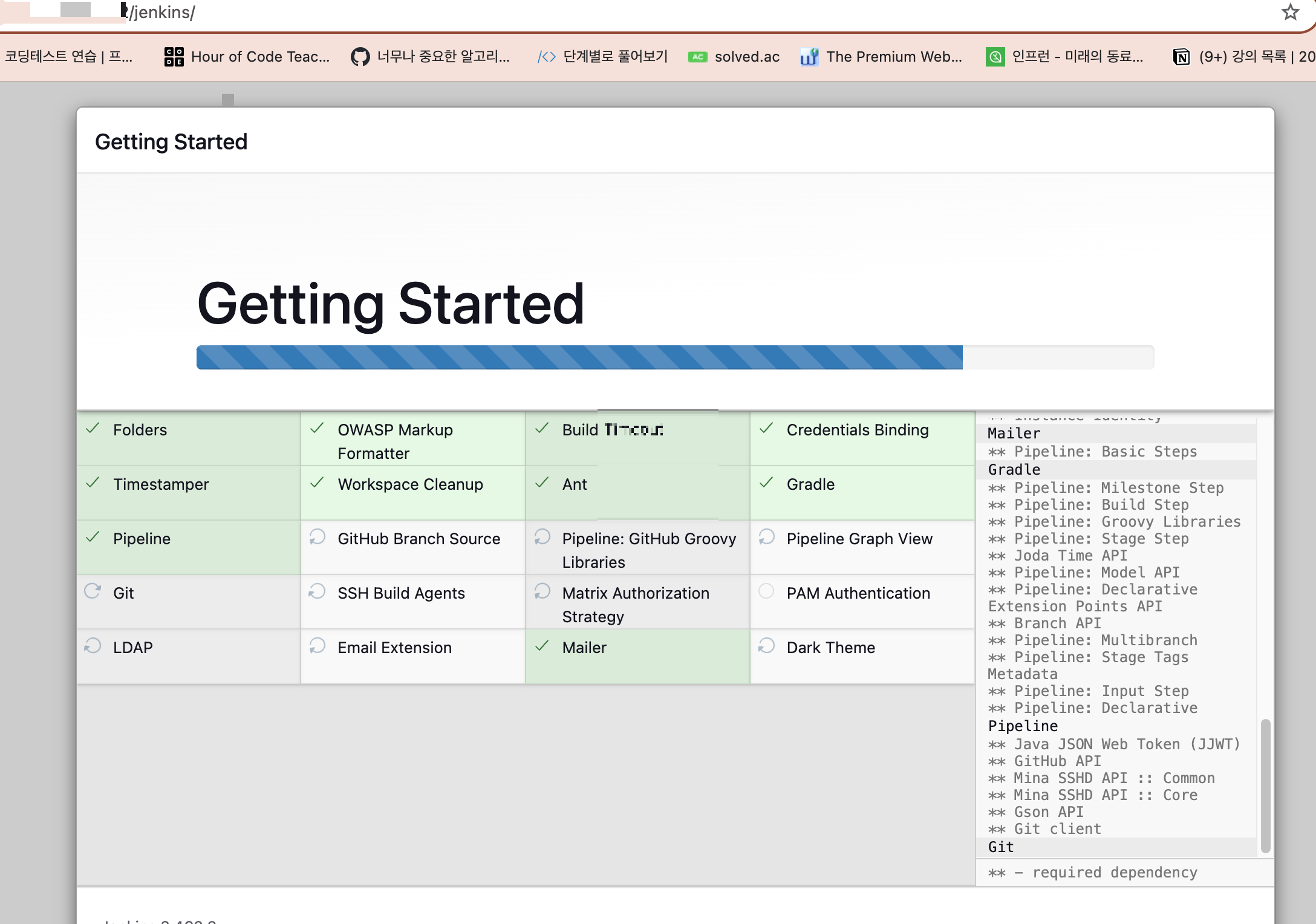The width and height of the screenshot is (1316, 924).
Task: Click the Mailer entry in install log
Action: (1014, 434)
